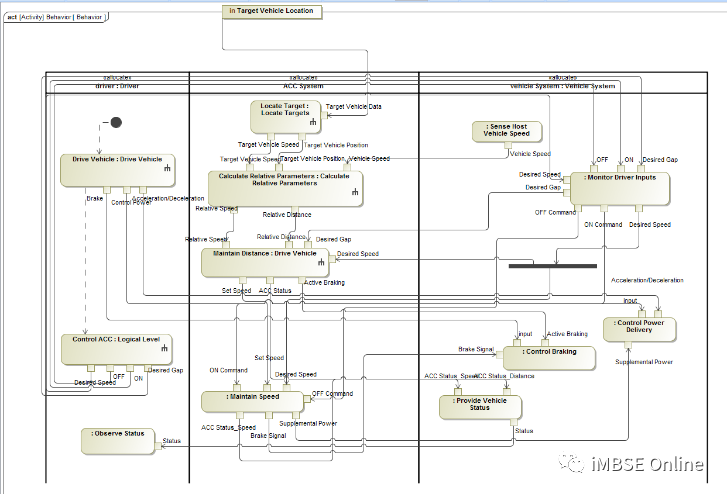727x494 pixels.
Task: Click the driver : Driver swimlane header
Action: pyautogui.click(x=117, y=86)
